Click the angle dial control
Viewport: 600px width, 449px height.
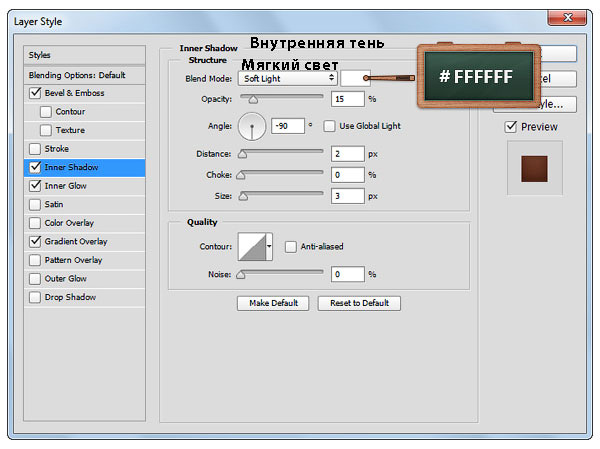pos(252,126)
